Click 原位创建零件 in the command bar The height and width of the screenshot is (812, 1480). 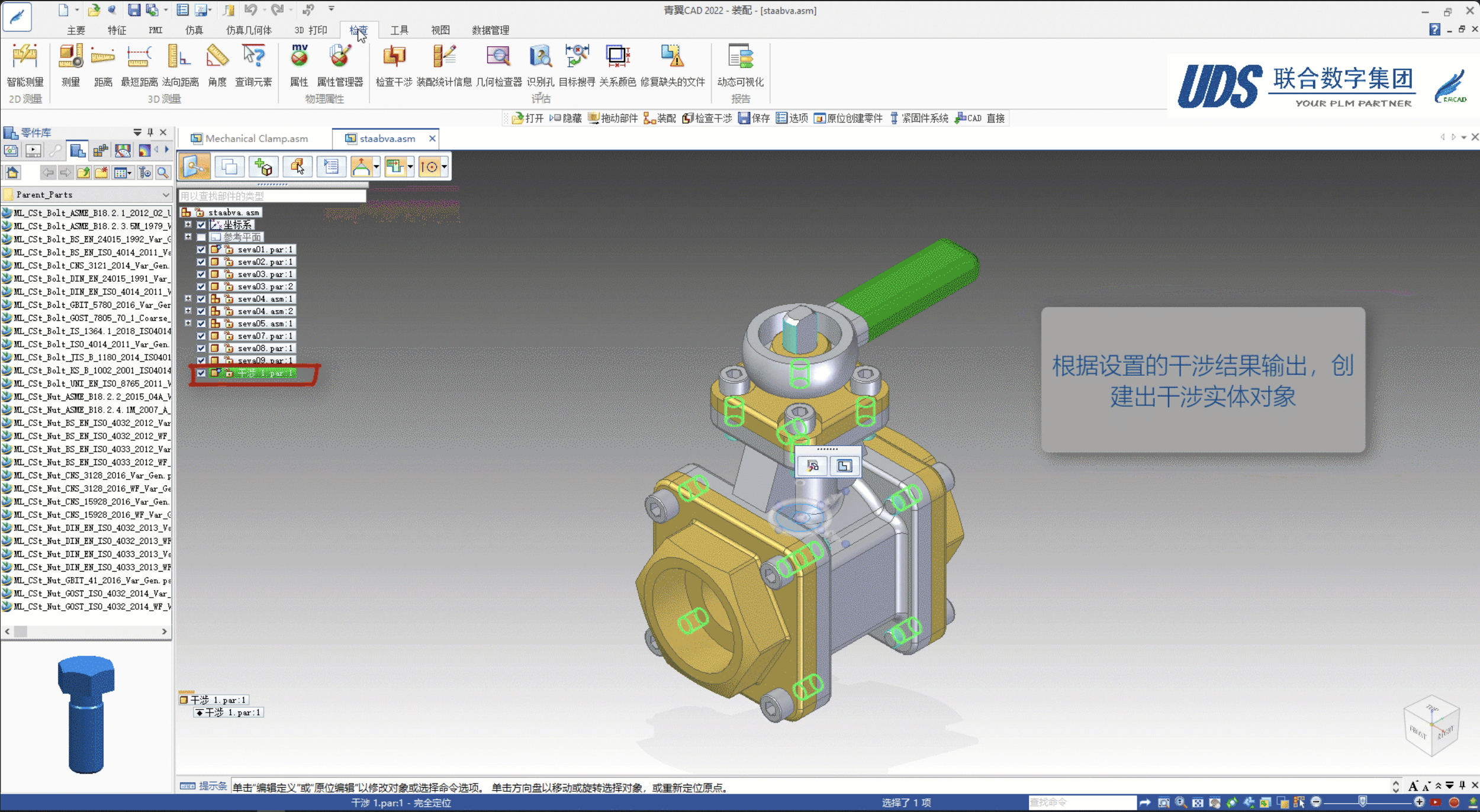[x=848, y=118]
